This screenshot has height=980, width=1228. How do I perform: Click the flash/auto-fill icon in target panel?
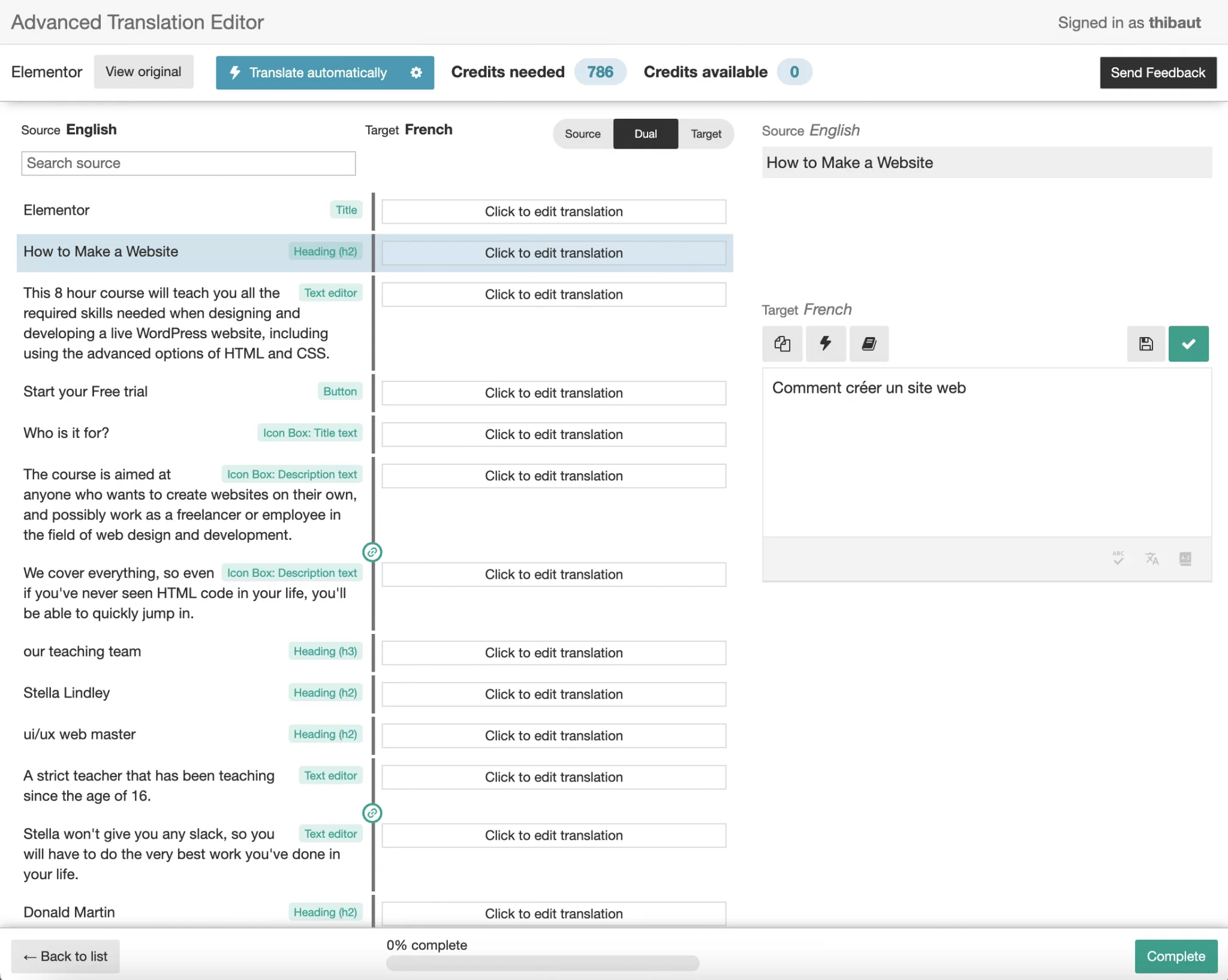point(826,343)
